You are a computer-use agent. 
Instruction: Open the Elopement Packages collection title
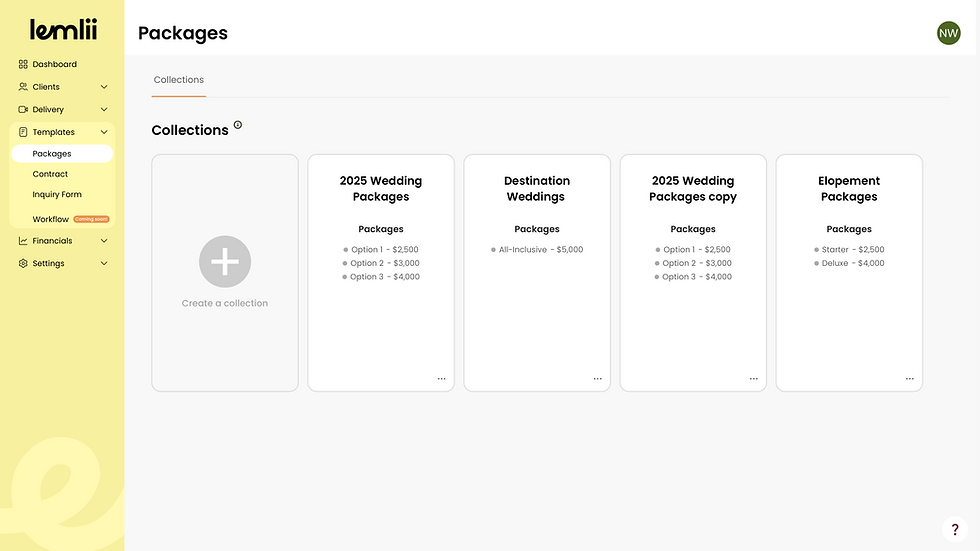coord(849,189)
